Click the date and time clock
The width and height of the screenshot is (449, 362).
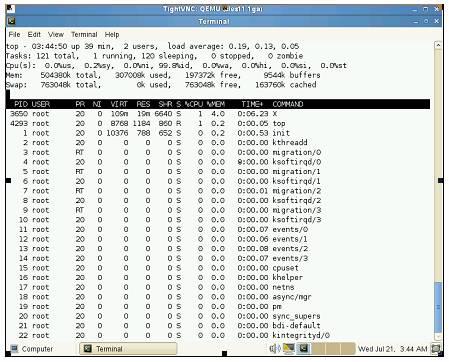[x=393, y=349]
